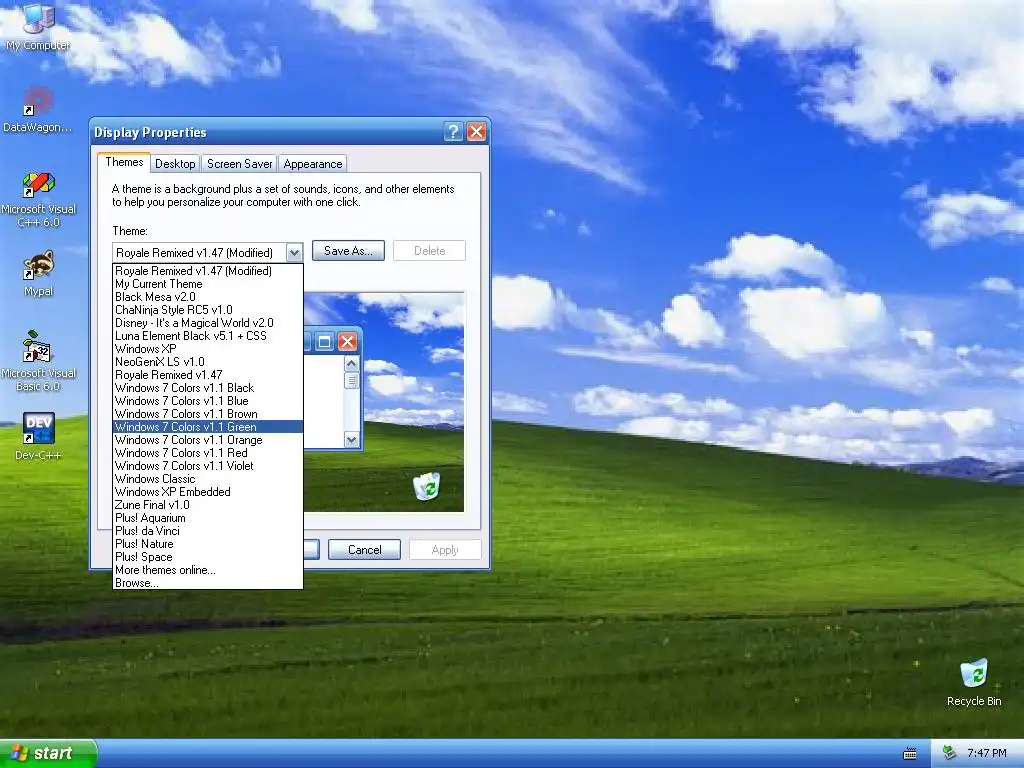This screenshot has height=768, width=1024.
Task: Choose My Current Theme option
Action: pyautogui.click(x=208, y=283)
